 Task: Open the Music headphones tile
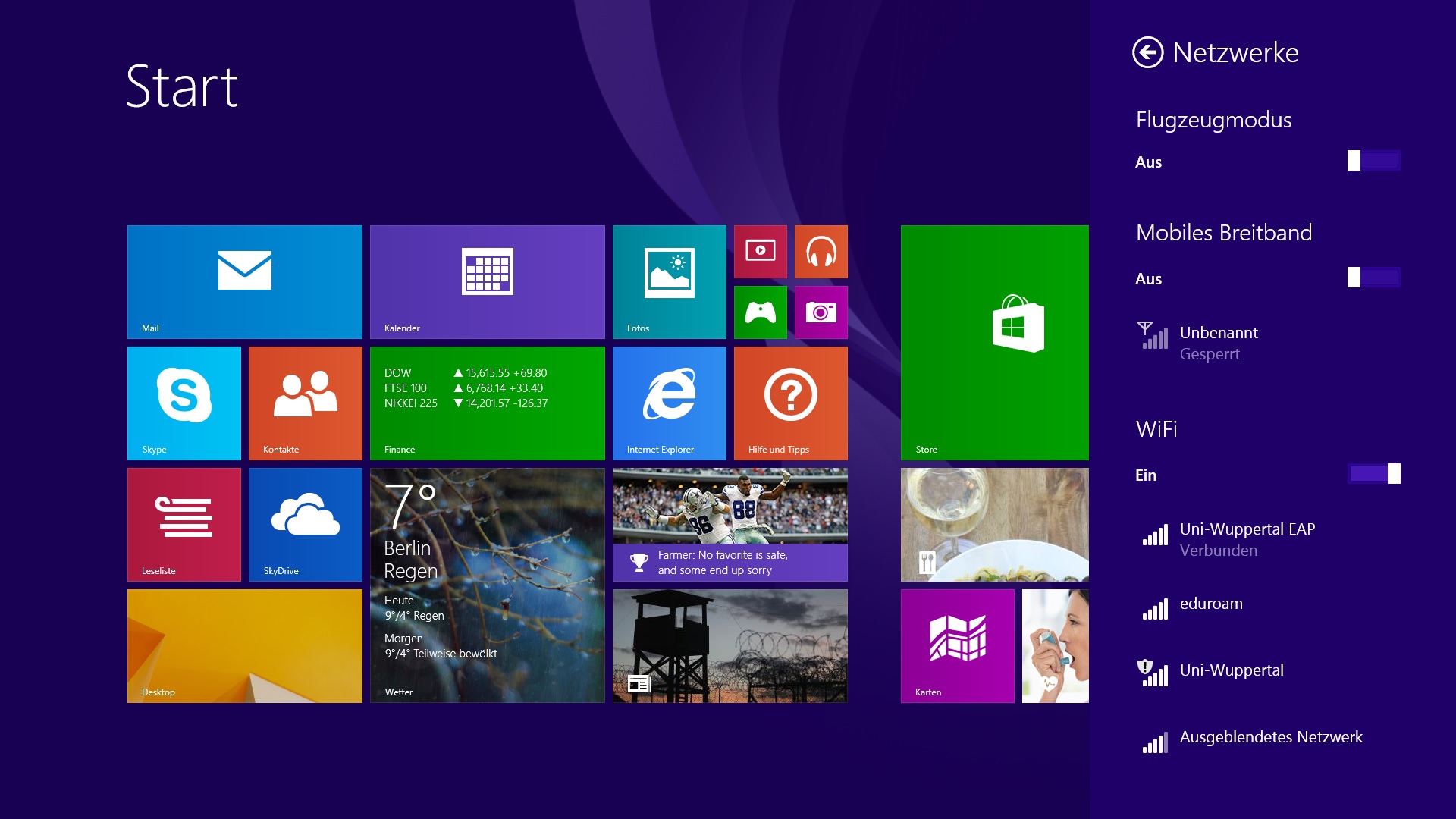coord(821,251)
